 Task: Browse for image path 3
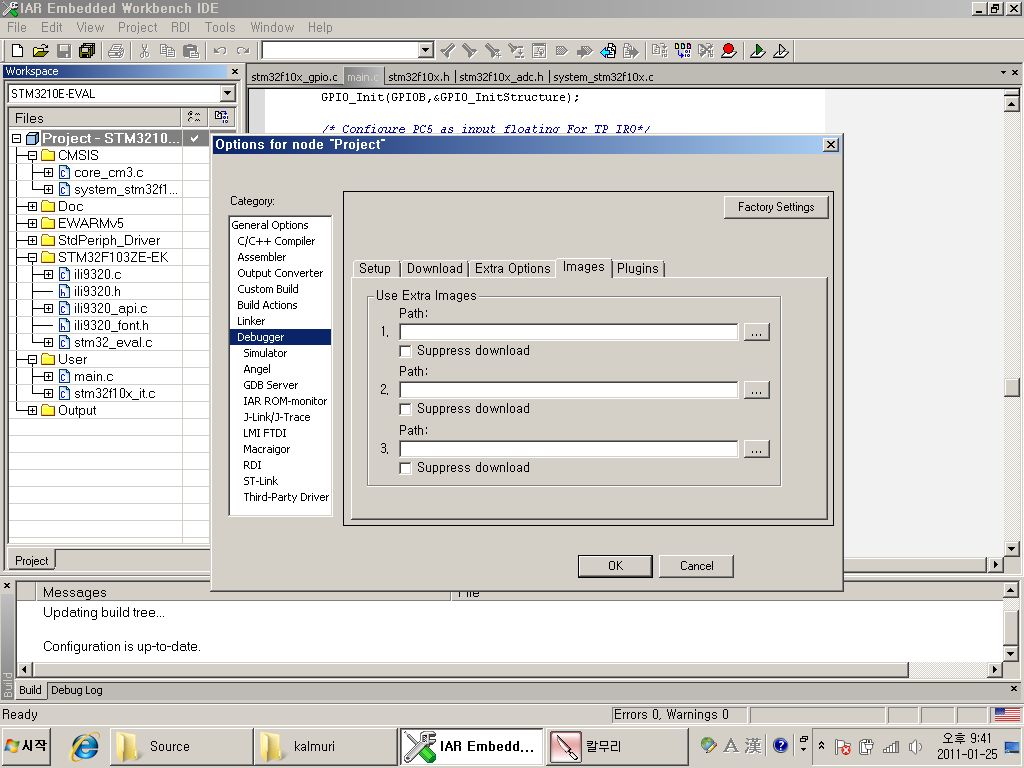point(756,449)
